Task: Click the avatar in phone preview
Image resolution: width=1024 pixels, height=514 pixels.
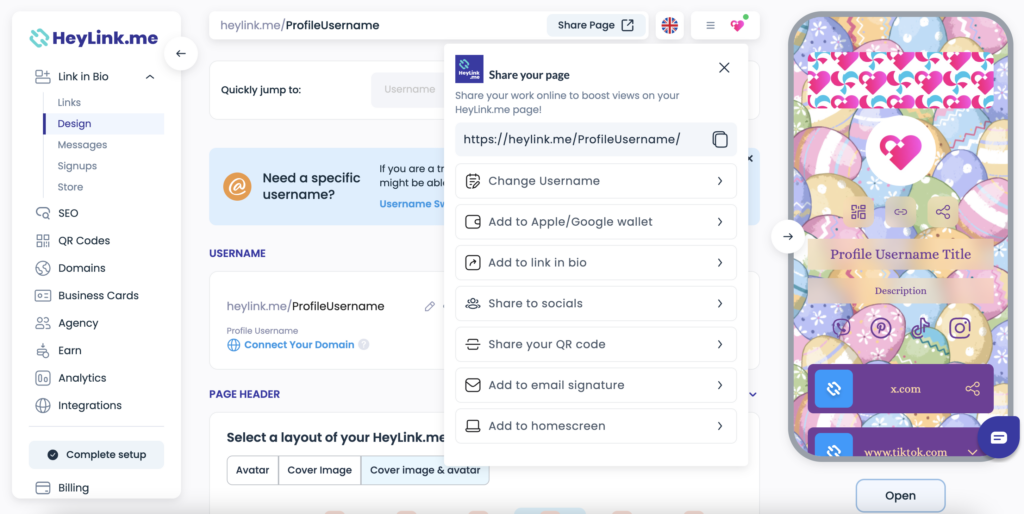Action: [901, 151]
